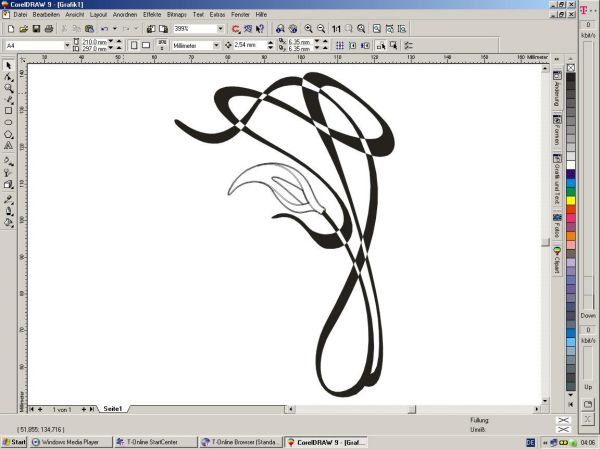The image size is (600, 450).
Task: Open the Effekte menu
Action: tap(152, 15)
